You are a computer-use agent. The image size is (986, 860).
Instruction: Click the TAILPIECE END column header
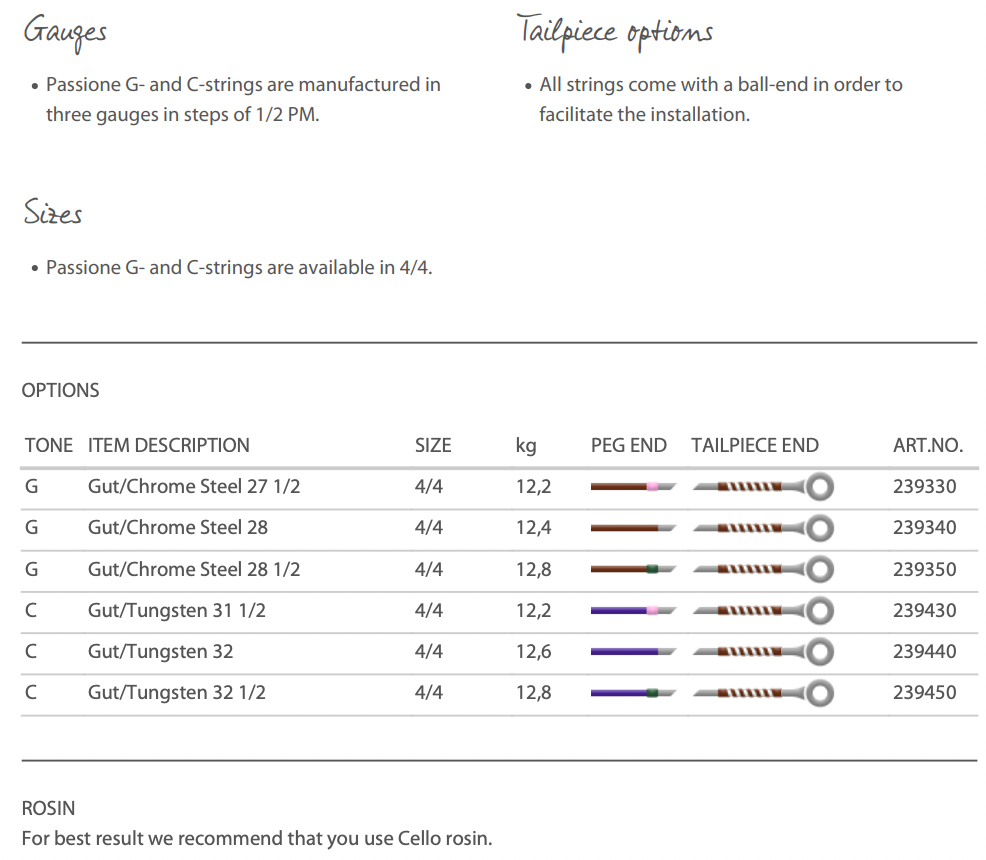(755, 446)
